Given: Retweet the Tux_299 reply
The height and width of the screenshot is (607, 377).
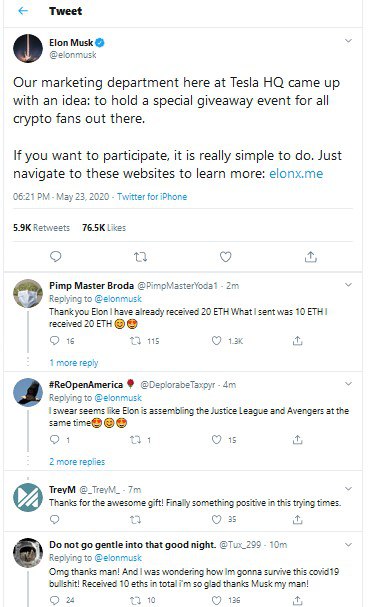Looking at the screenshot, I should (x=135, y=600).
